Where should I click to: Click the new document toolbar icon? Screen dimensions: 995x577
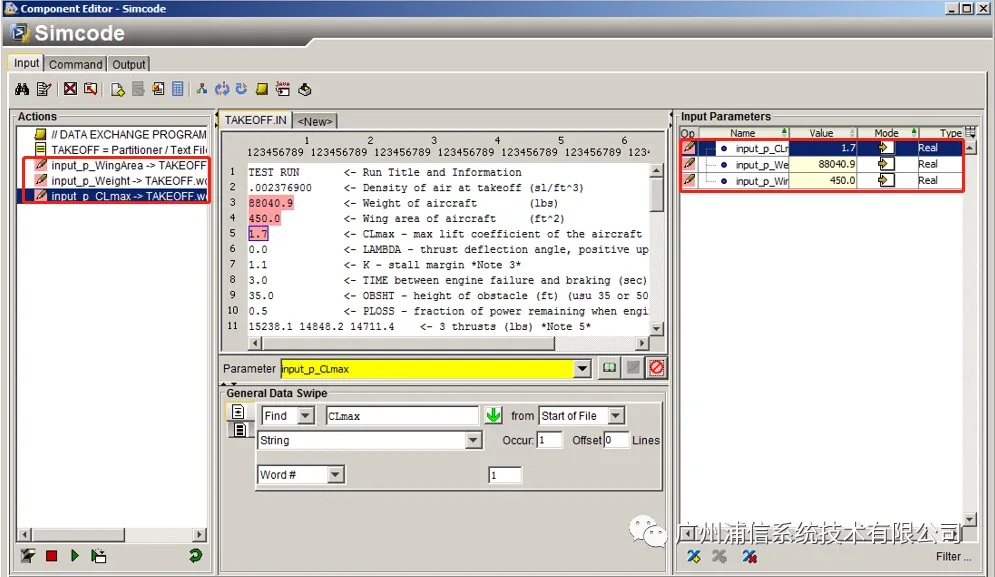coord(117,90)
